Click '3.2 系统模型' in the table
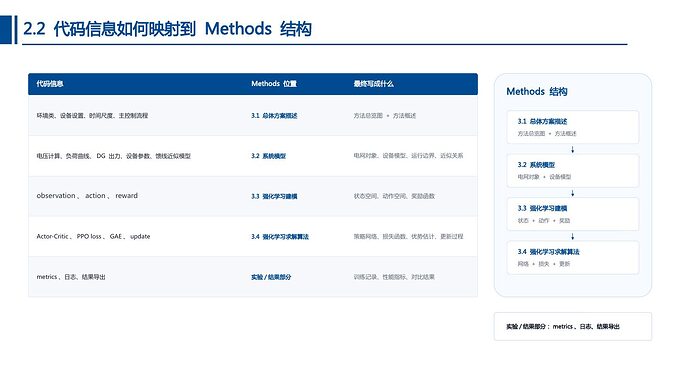Viewport: 690px width, 388px height. click(x=268, y=156)
